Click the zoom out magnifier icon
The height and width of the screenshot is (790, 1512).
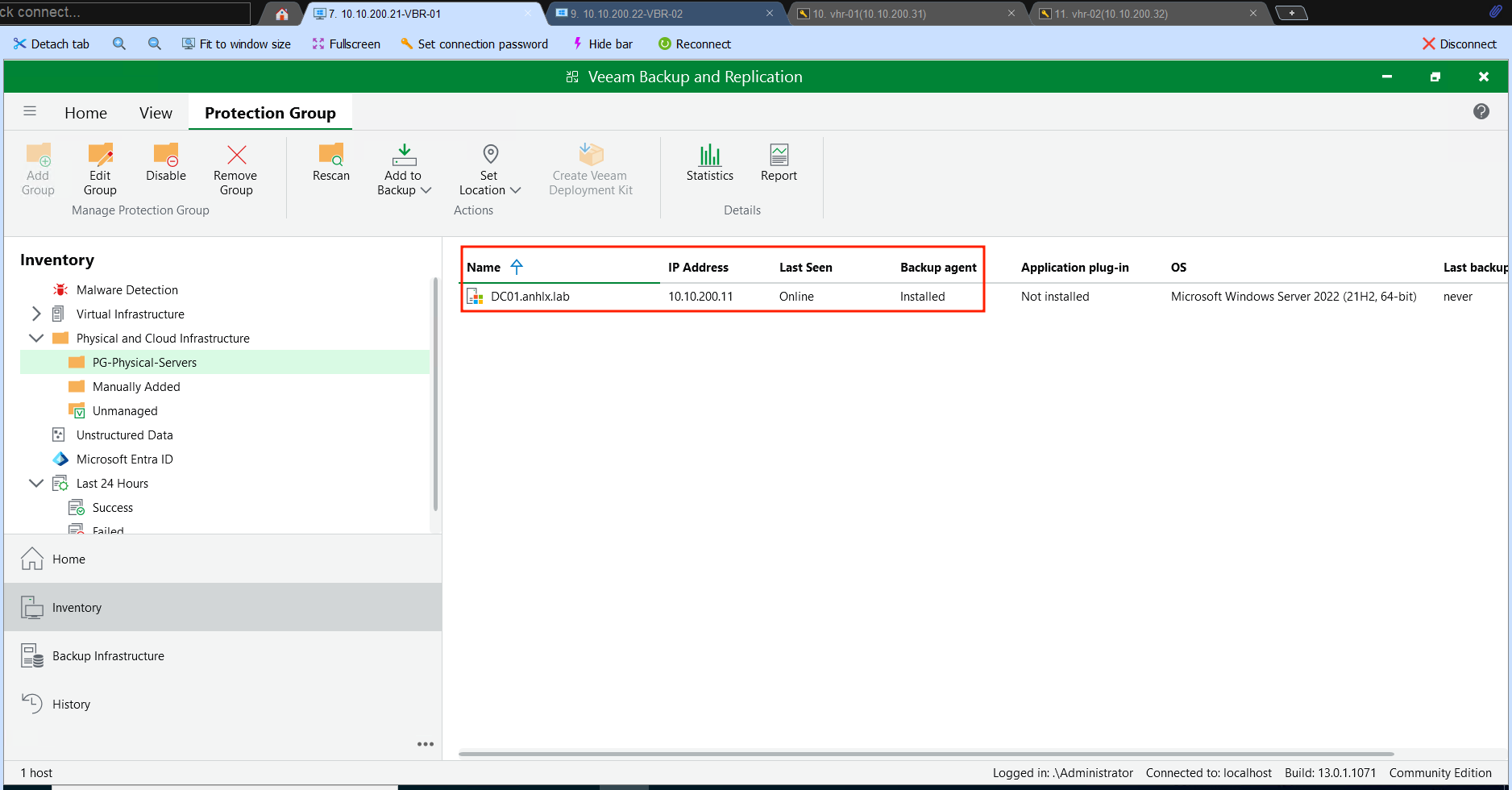point(155,44)
